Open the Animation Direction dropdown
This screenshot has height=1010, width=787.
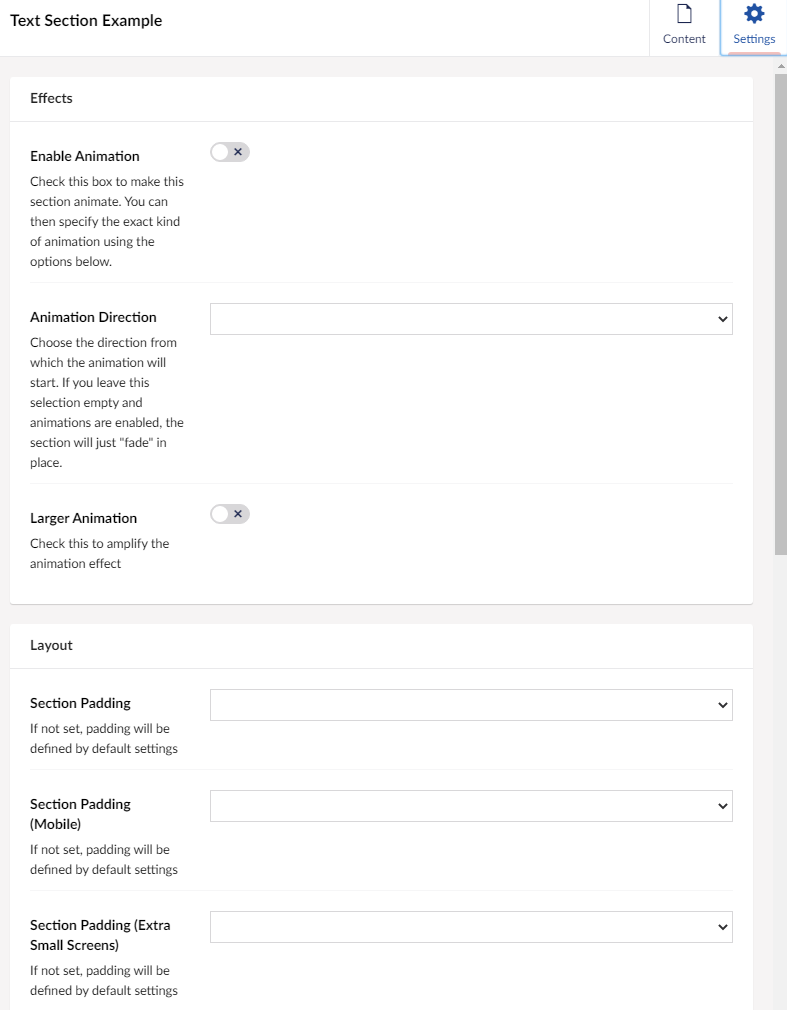pyautogui.click(x=470, y=319)
